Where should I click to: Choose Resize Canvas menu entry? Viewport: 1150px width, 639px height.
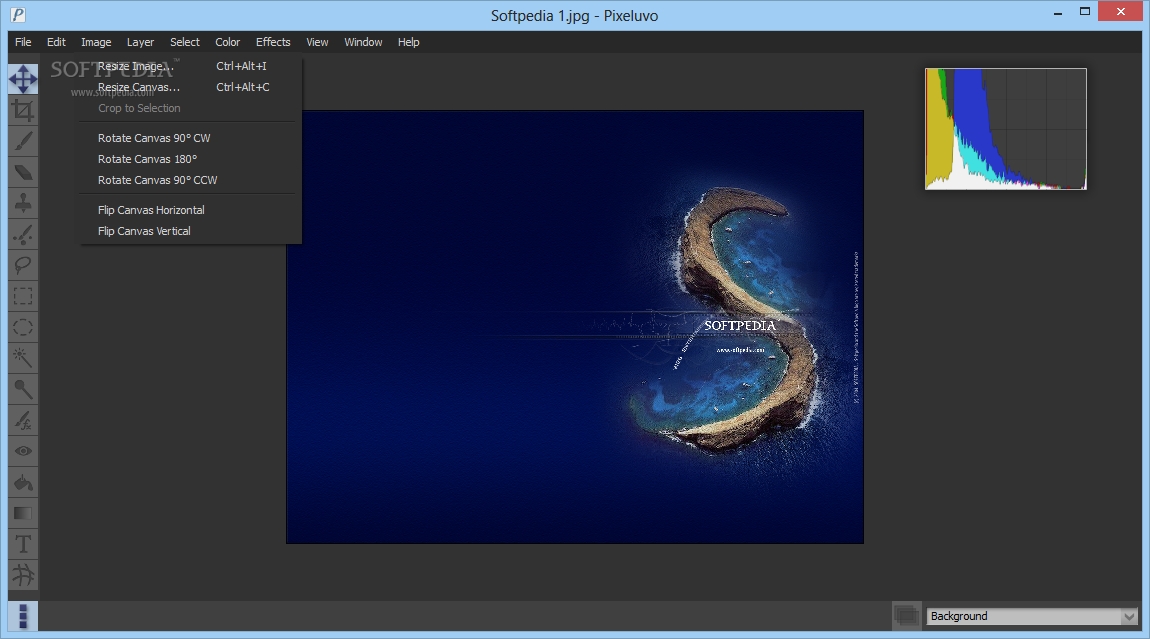click(191, 87)
